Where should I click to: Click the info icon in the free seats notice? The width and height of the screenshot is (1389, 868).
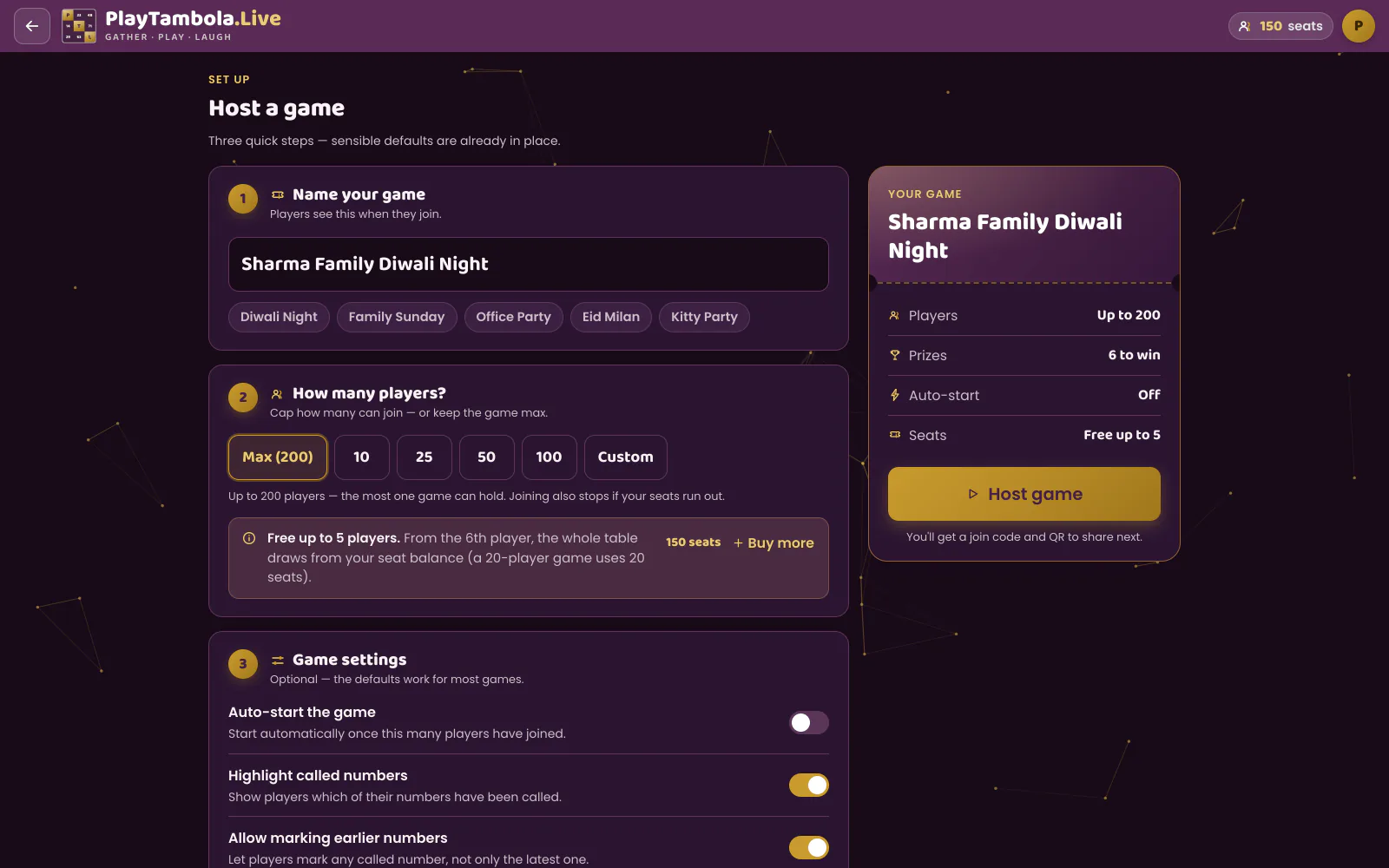point(249,538)
